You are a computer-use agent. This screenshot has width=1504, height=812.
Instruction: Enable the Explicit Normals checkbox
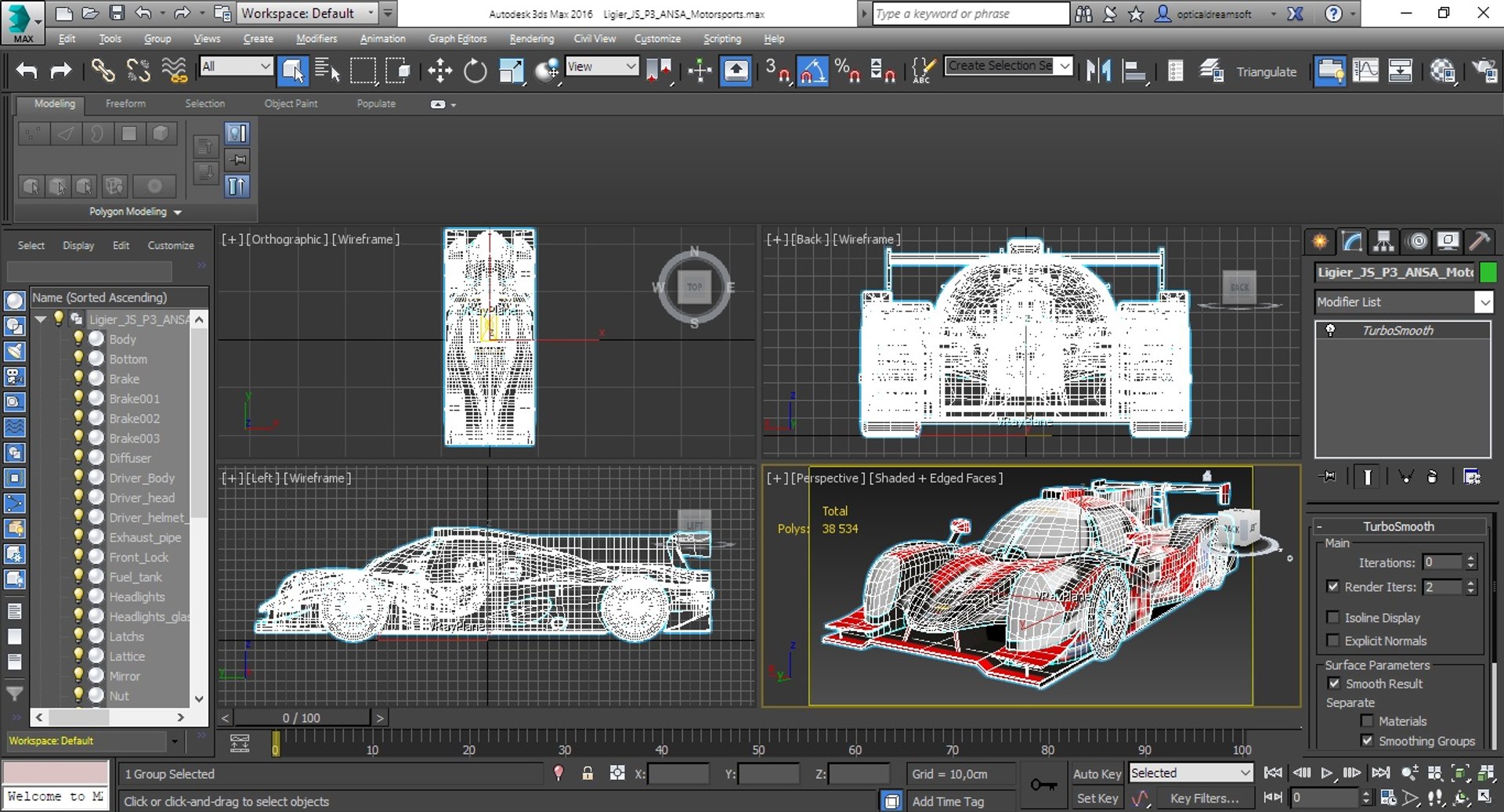1332,641
